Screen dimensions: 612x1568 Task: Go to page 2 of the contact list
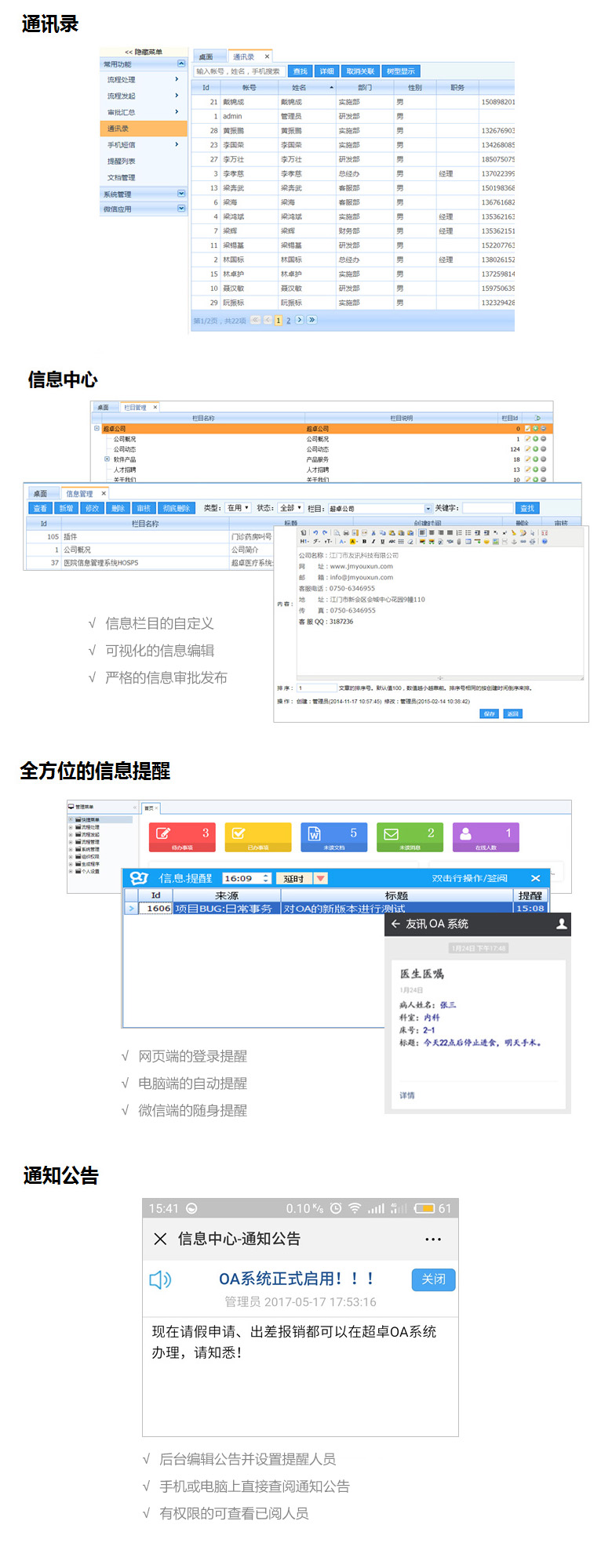coord(289,321)
